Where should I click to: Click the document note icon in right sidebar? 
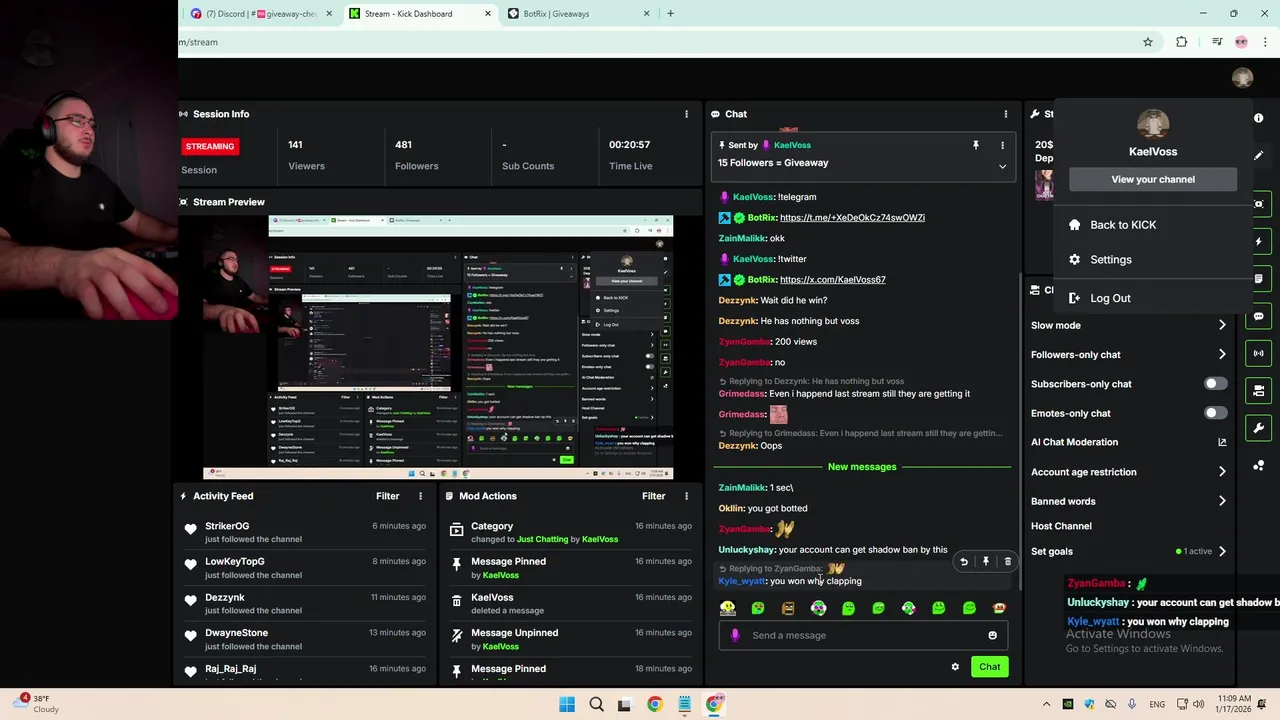(x=1258, y=279)
